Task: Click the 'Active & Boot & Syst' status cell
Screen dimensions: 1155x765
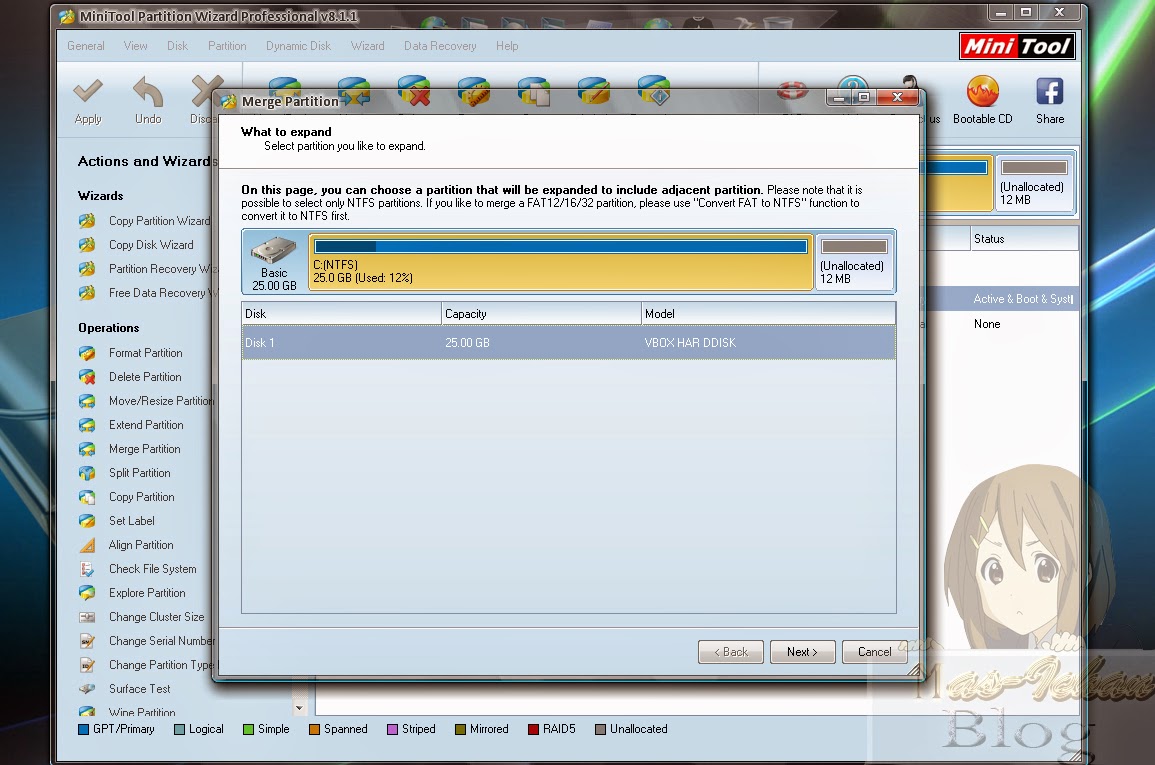Action: [x=1024, y=299]
